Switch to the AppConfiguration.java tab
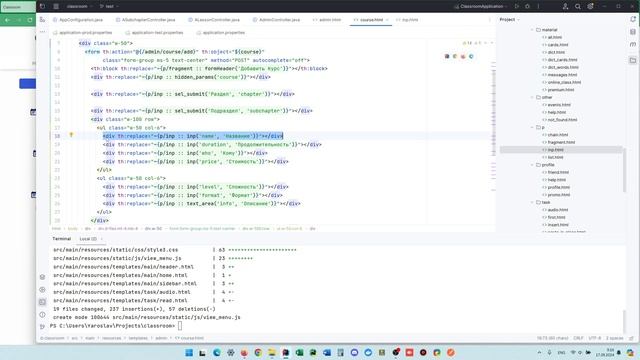 78,20
